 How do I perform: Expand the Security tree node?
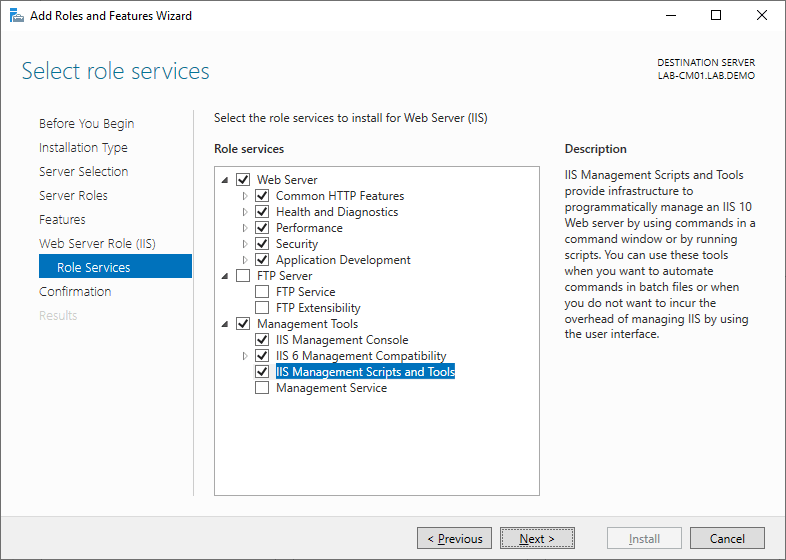click(245, 244)
